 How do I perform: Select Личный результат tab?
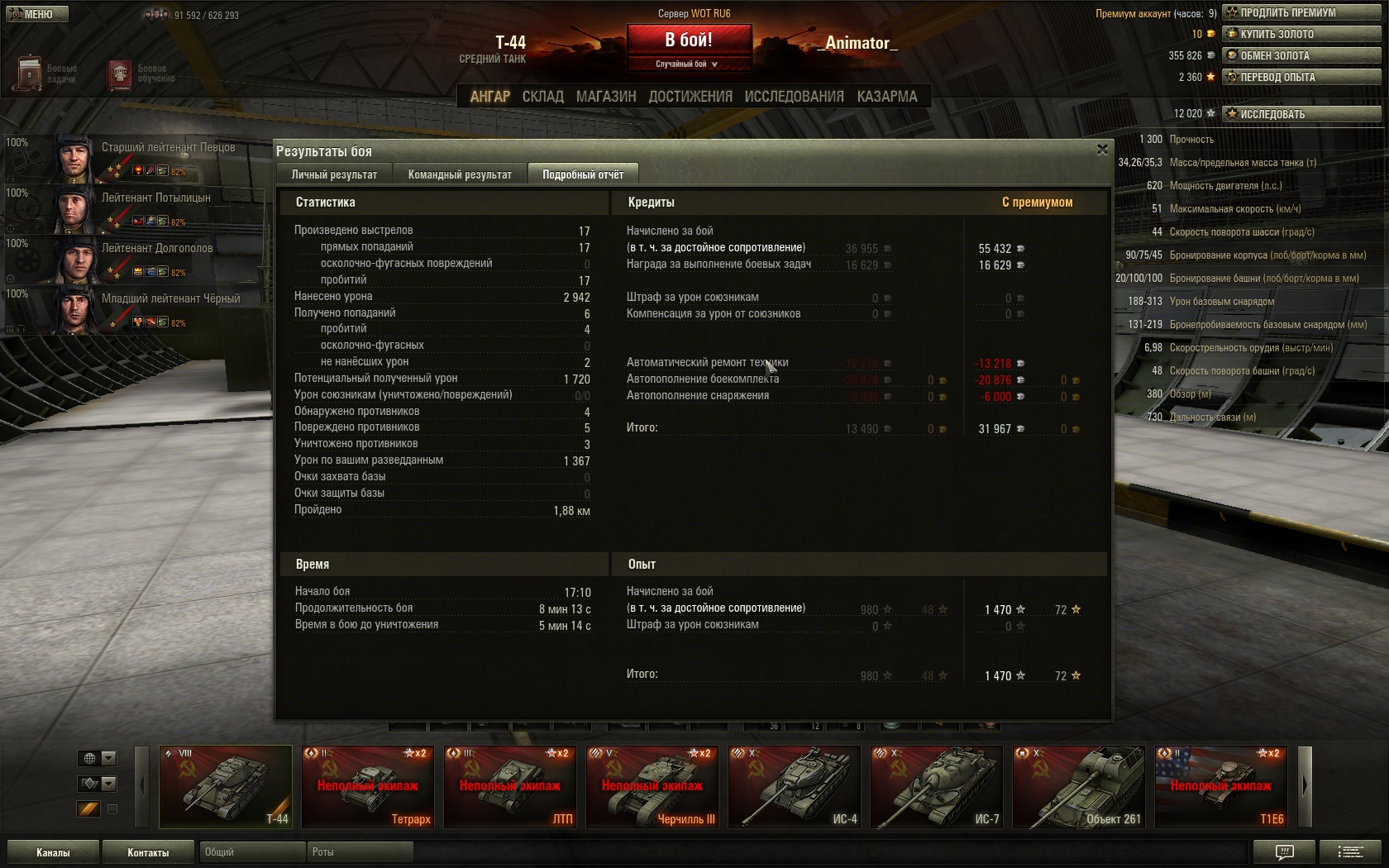tap(334, 174)
